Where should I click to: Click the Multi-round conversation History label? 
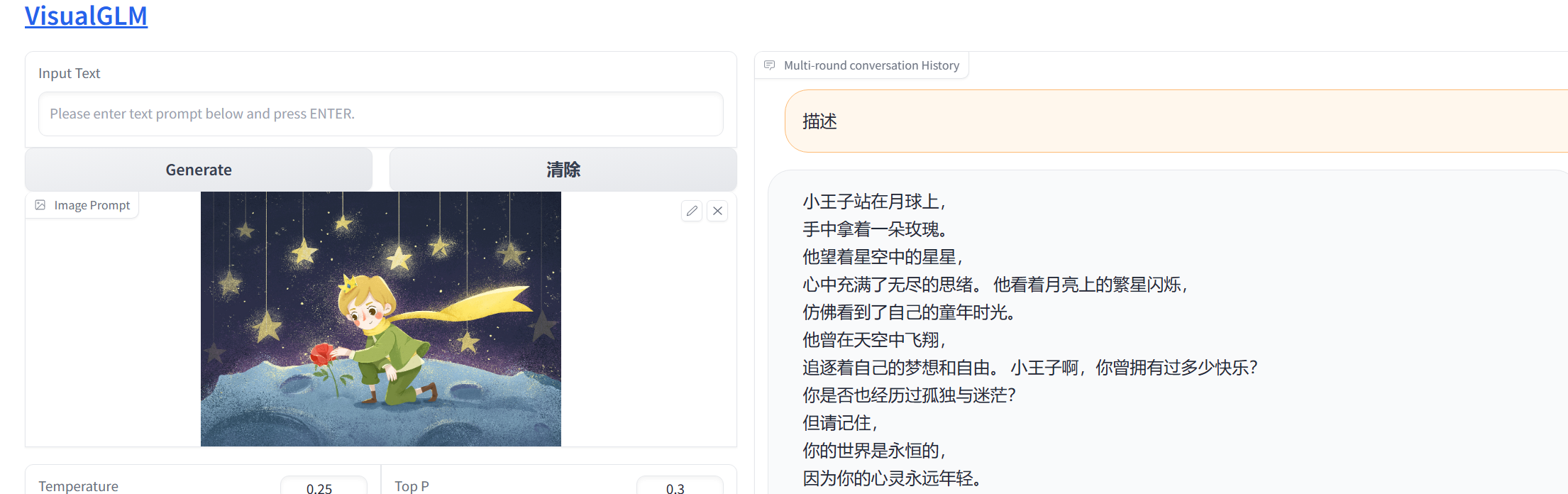[x=871, y=65]
